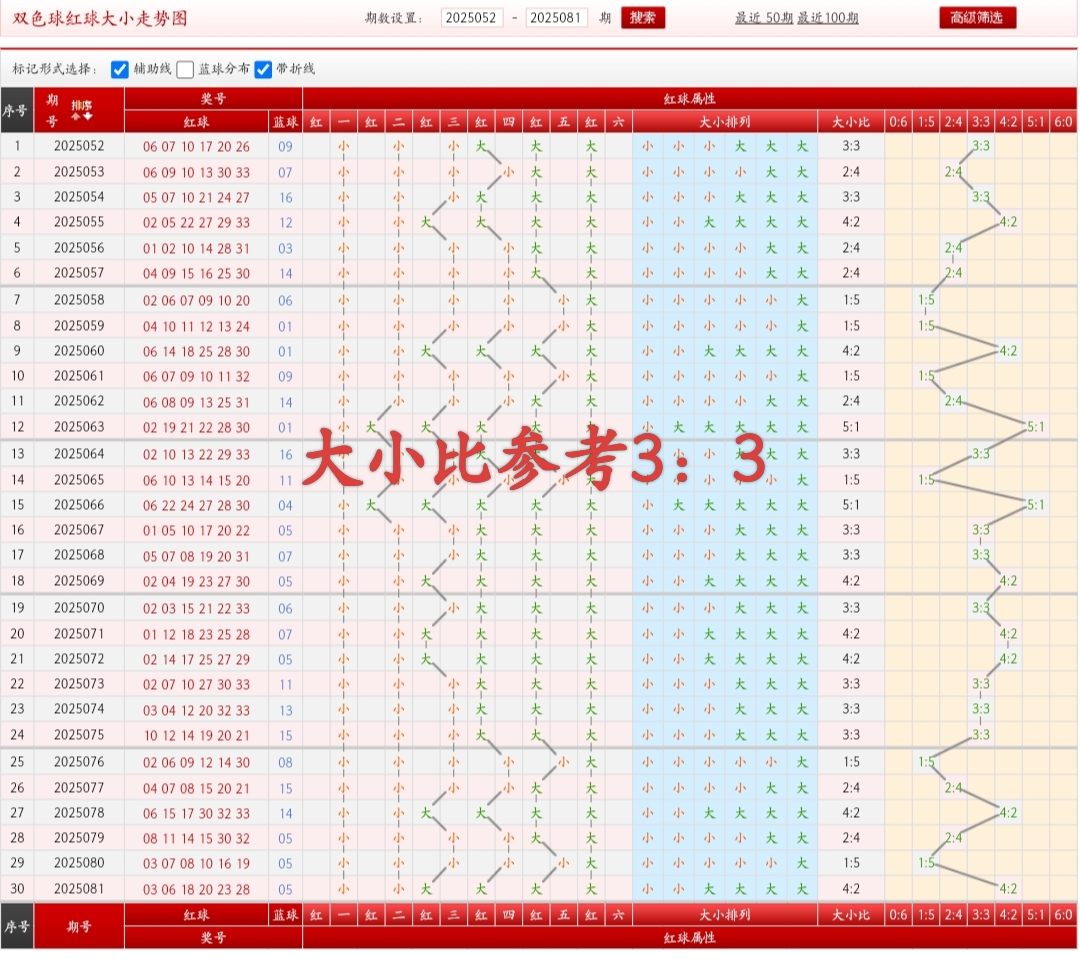Click the top 大小排列 column header
Viewport: 1080px width, 963px height.
click(725, 122)
